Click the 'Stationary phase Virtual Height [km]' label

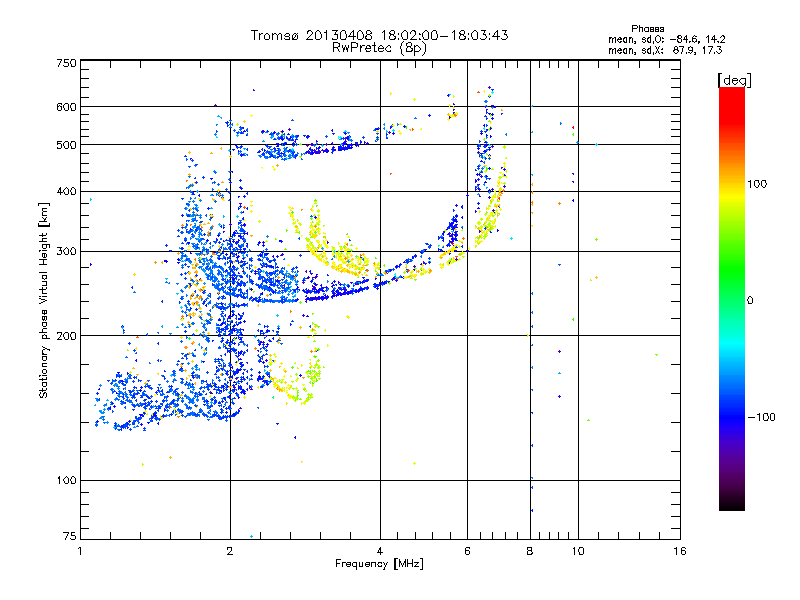point(43,300)
